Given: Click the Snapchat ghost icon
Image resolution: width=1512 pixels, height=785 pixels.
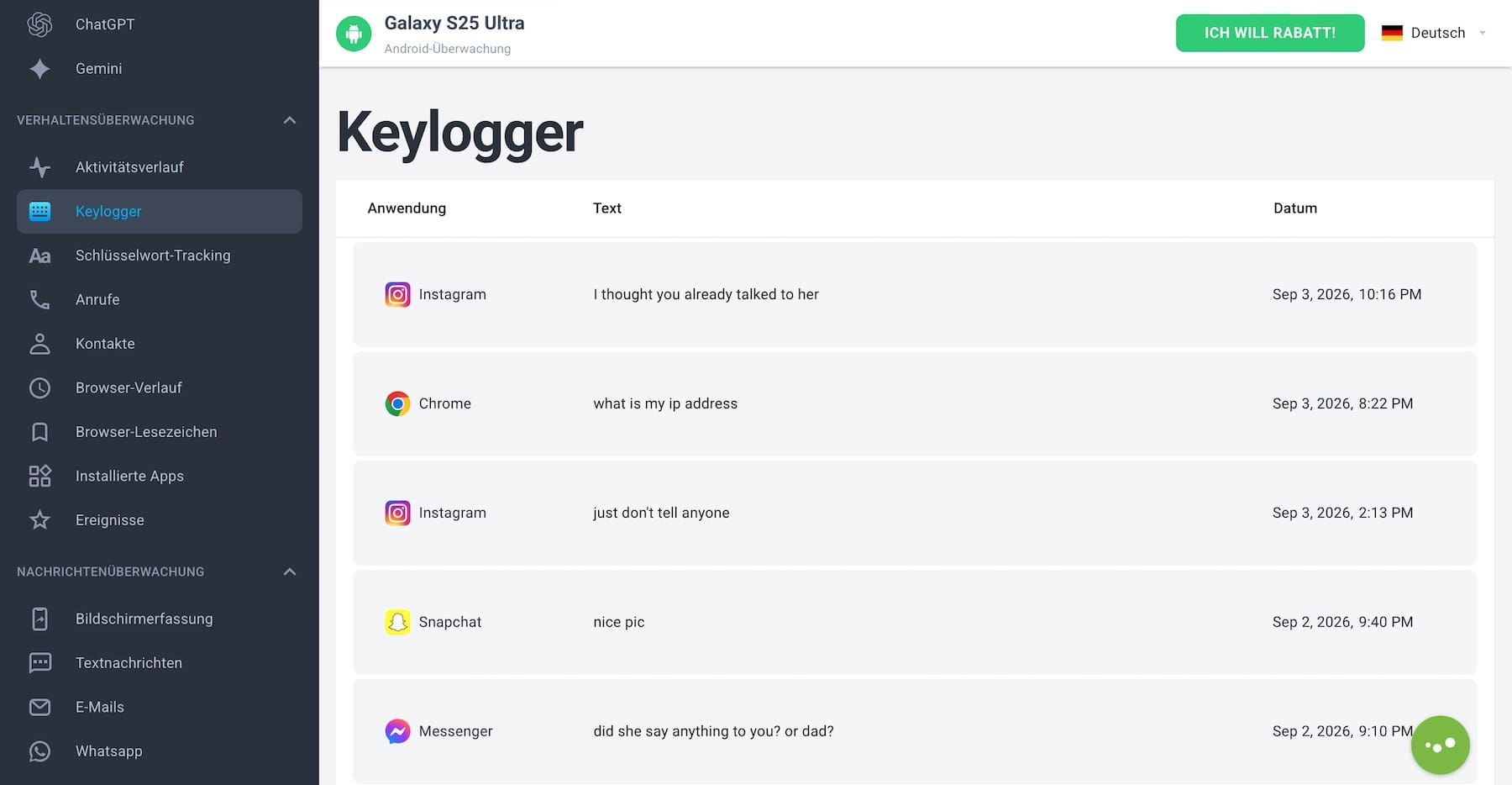Looking at the screenshot, I should point(397,623).
